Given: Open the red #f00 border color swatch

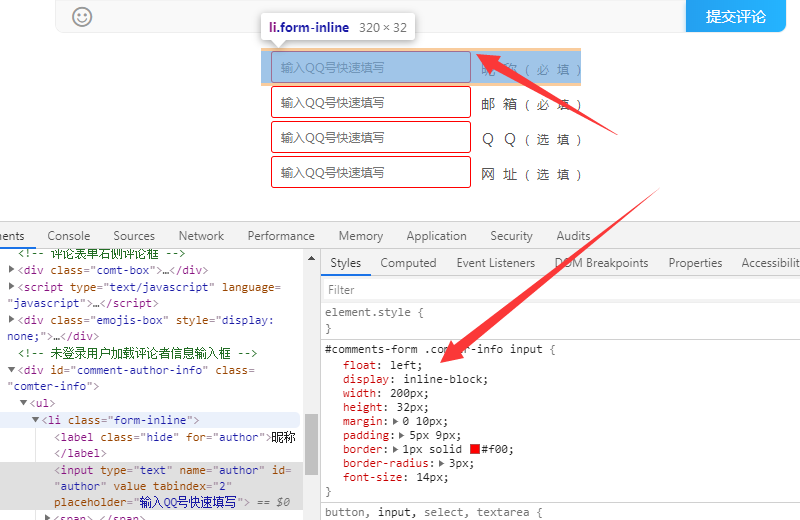Looking at the screenshot, I should click(474, 449).
